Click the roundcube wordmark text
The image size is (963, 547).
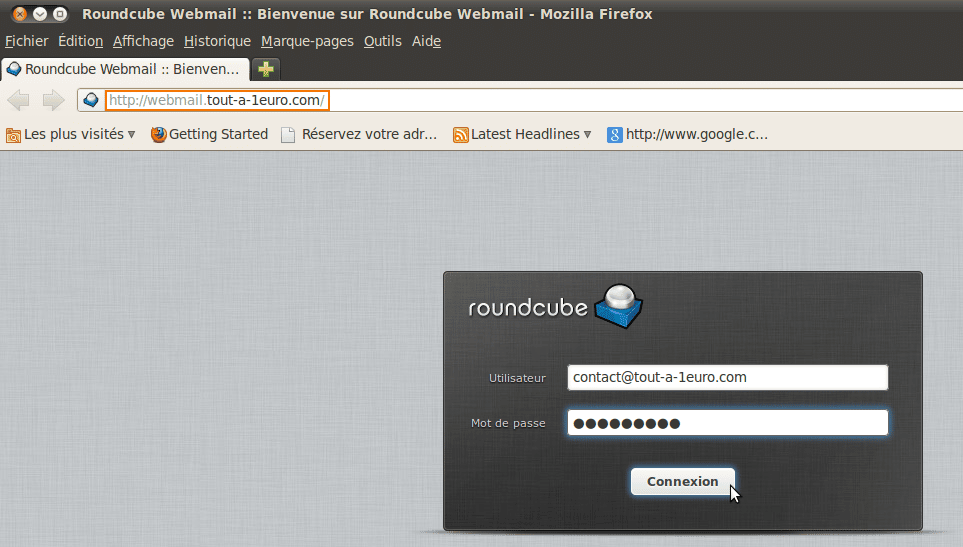click(528, 308)
